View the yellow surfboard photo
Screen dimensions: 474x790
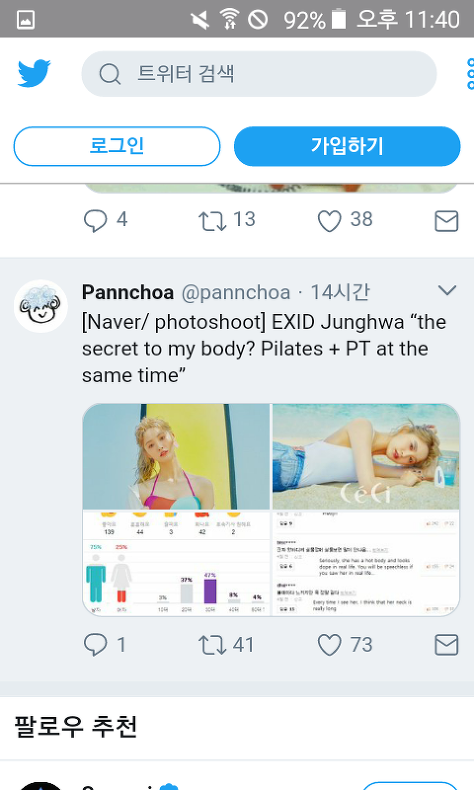pyautogui.click(x=176, y=456)
